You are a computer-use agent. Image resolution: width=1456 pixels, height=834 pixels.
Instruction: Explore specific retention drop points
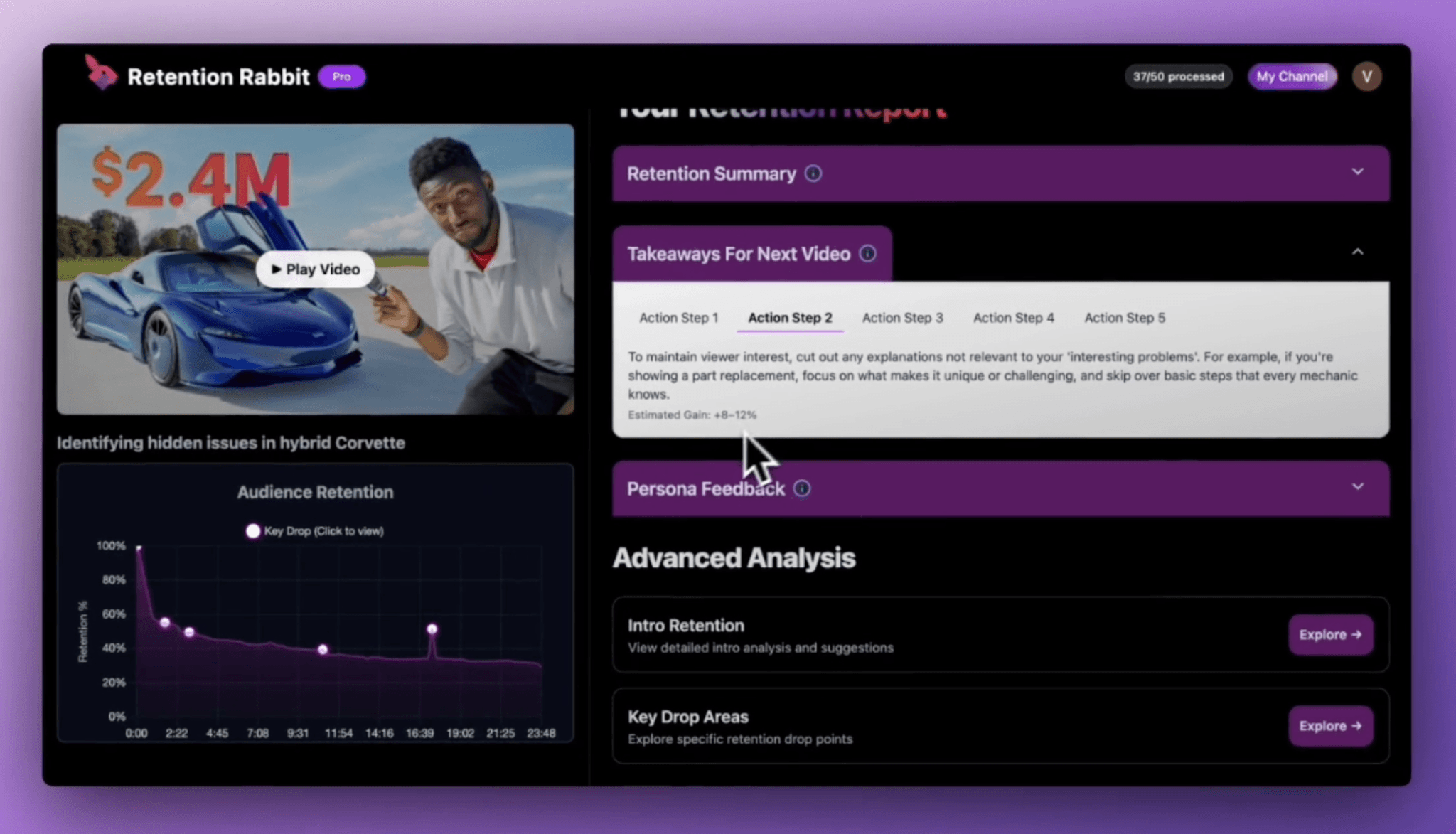pos(1329,726)
